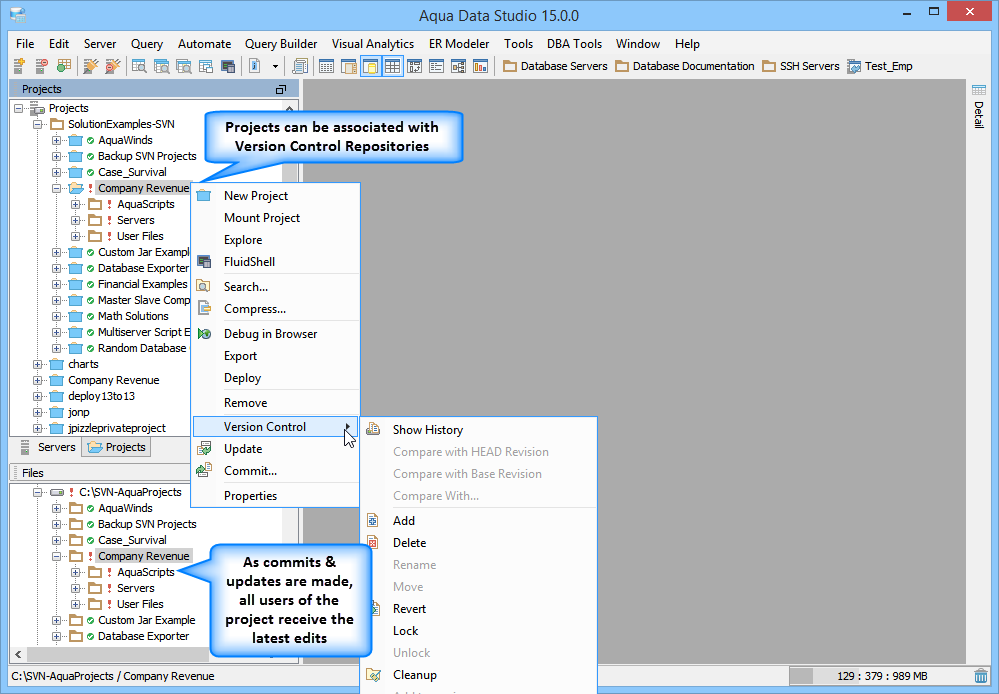Toggle the highlighted yellow-cylinder panel toolbar button
The height and width of the screenshot is (694, 999).
[x=371, y=66]
